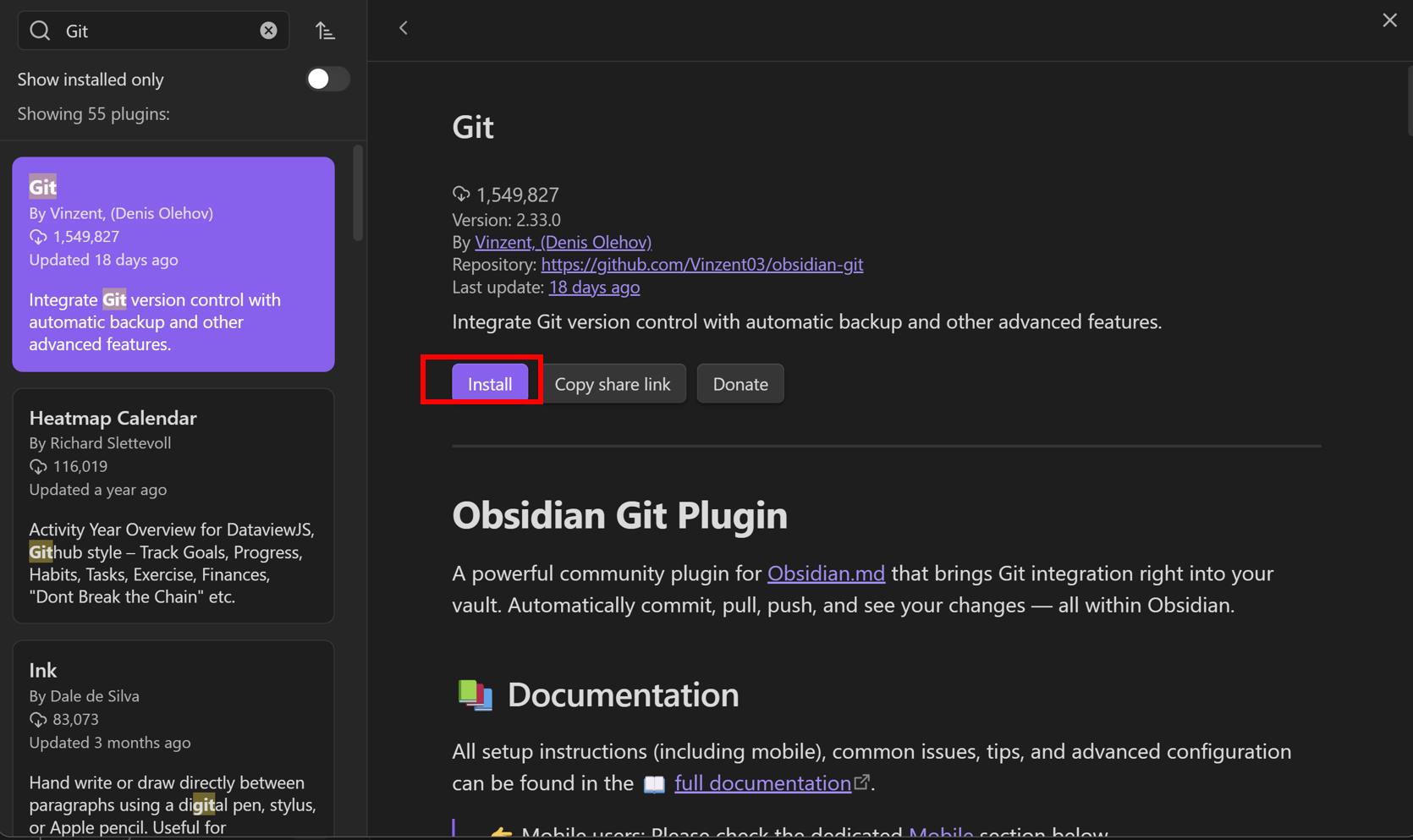Click the search magnifier icon

point(40,30)
